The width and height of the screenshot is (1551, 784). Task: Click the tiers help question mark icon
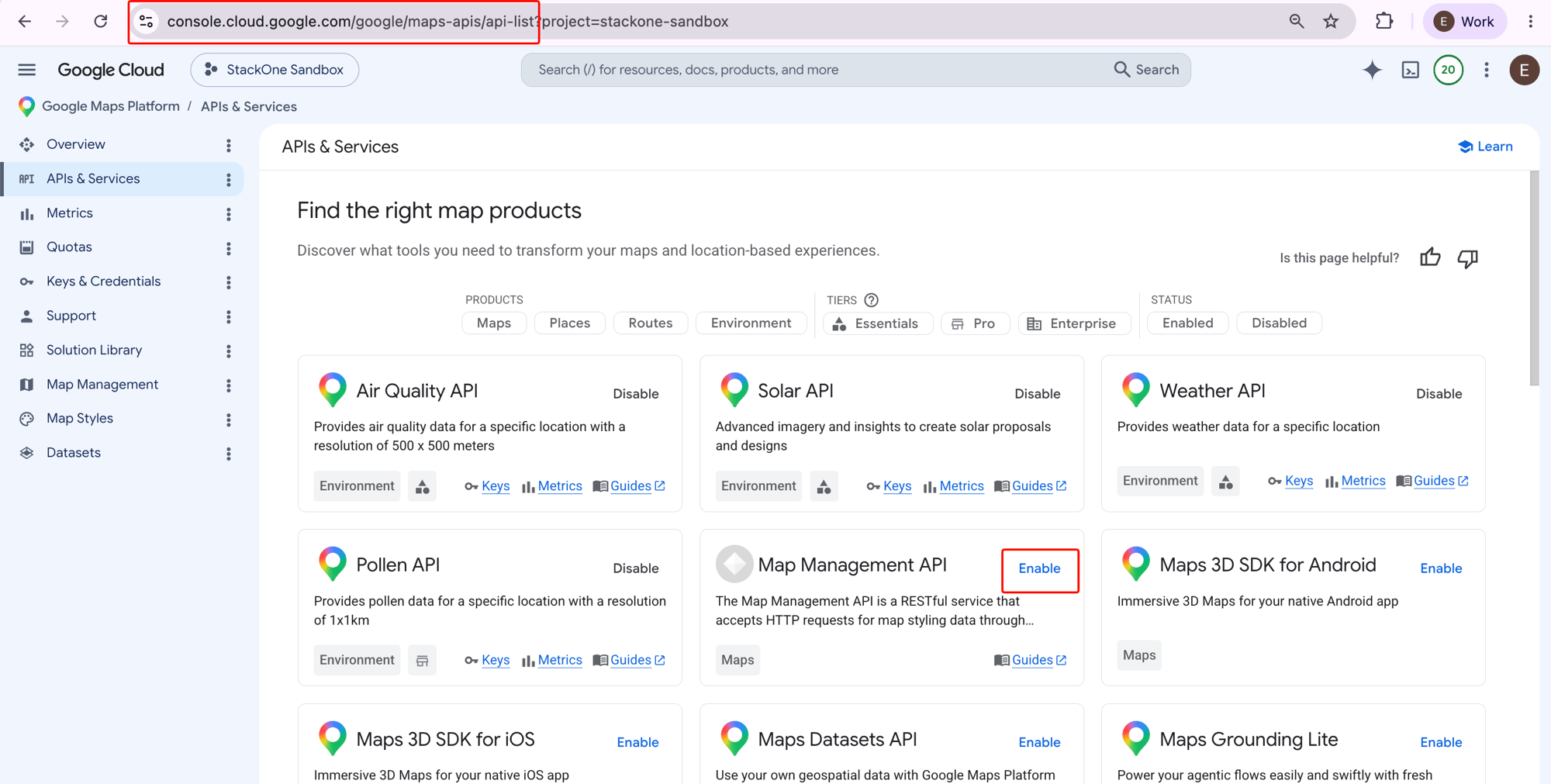tap(871, 300)
